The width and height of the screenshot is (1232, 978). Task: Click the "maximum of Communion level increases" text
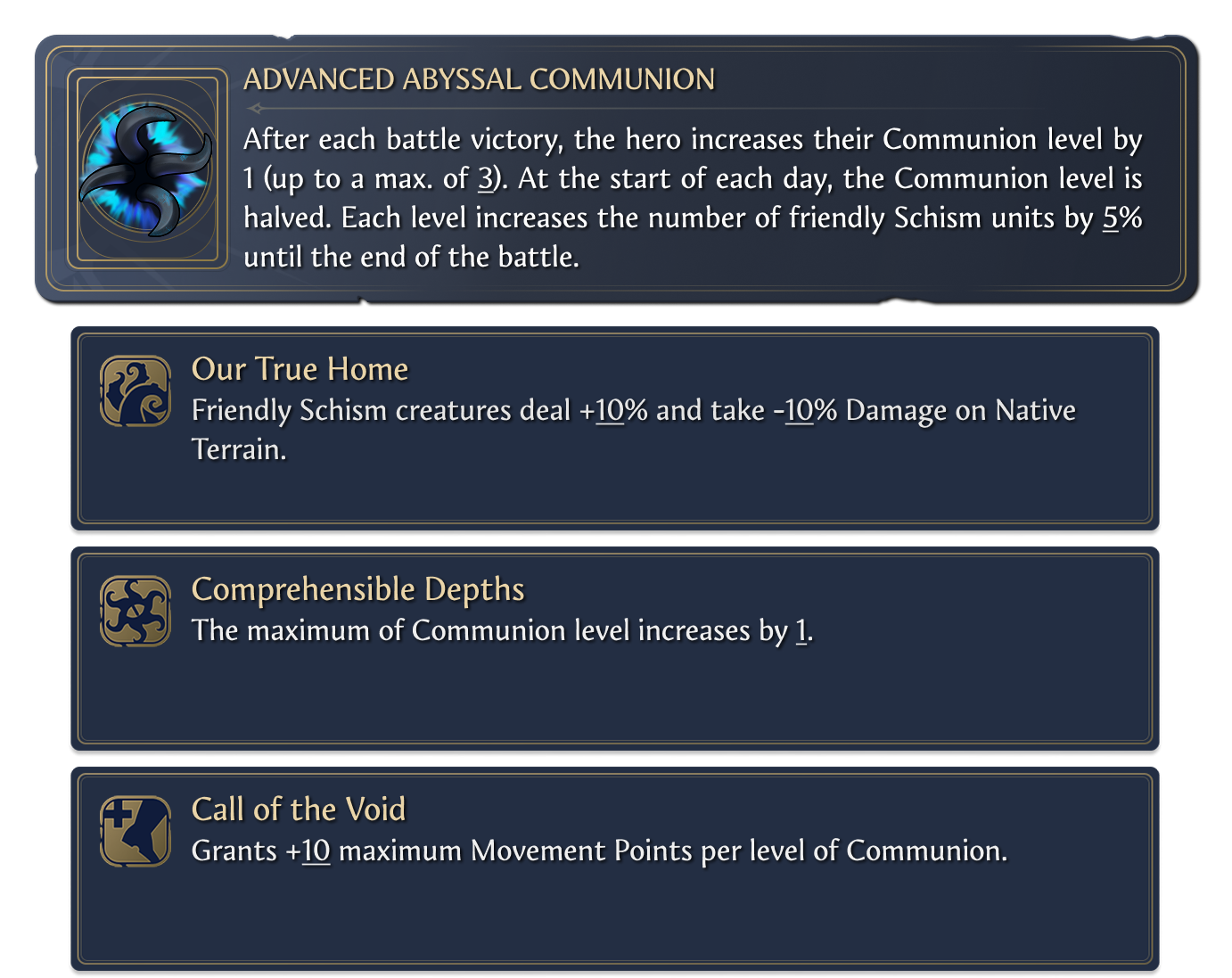tap(498, 631)
